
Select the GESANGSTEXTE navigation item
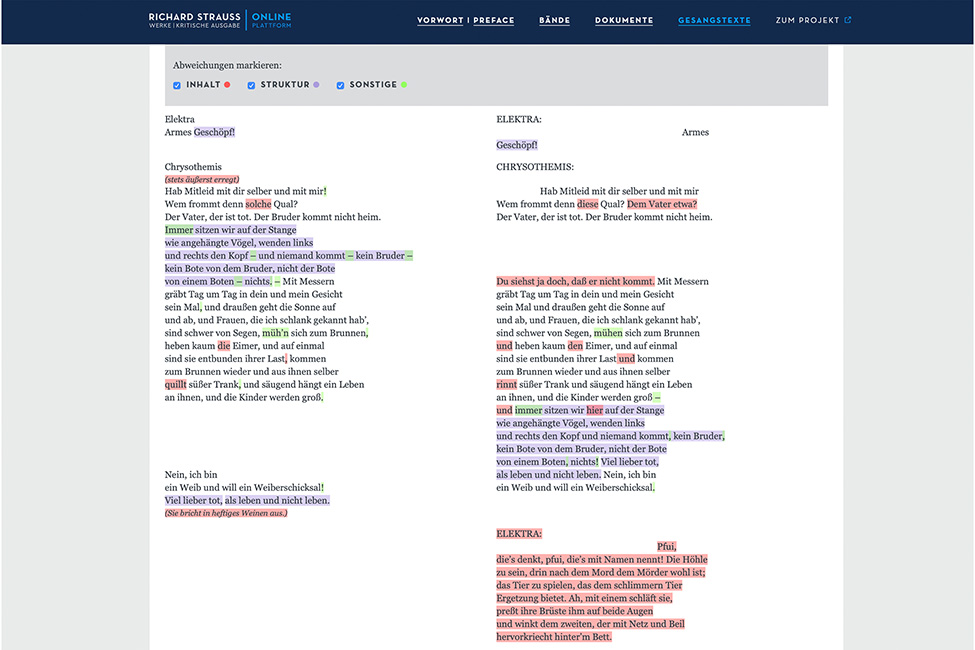pos(714,20)
